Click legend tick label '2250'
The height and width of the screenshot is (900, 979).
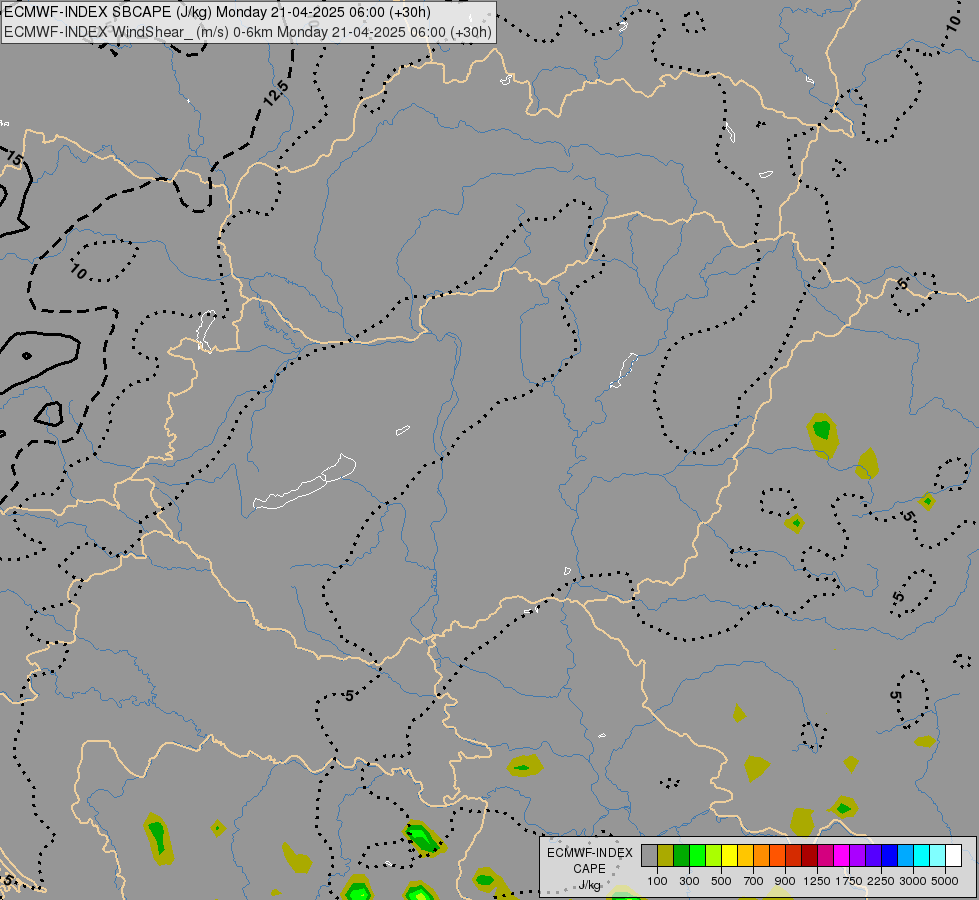tap(881, 881)
